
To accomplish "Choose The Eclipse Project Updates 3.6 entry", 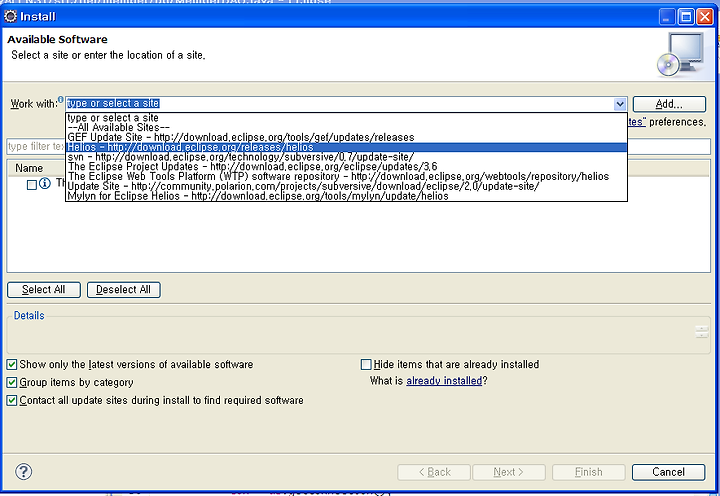I will [x=346, y=166].
